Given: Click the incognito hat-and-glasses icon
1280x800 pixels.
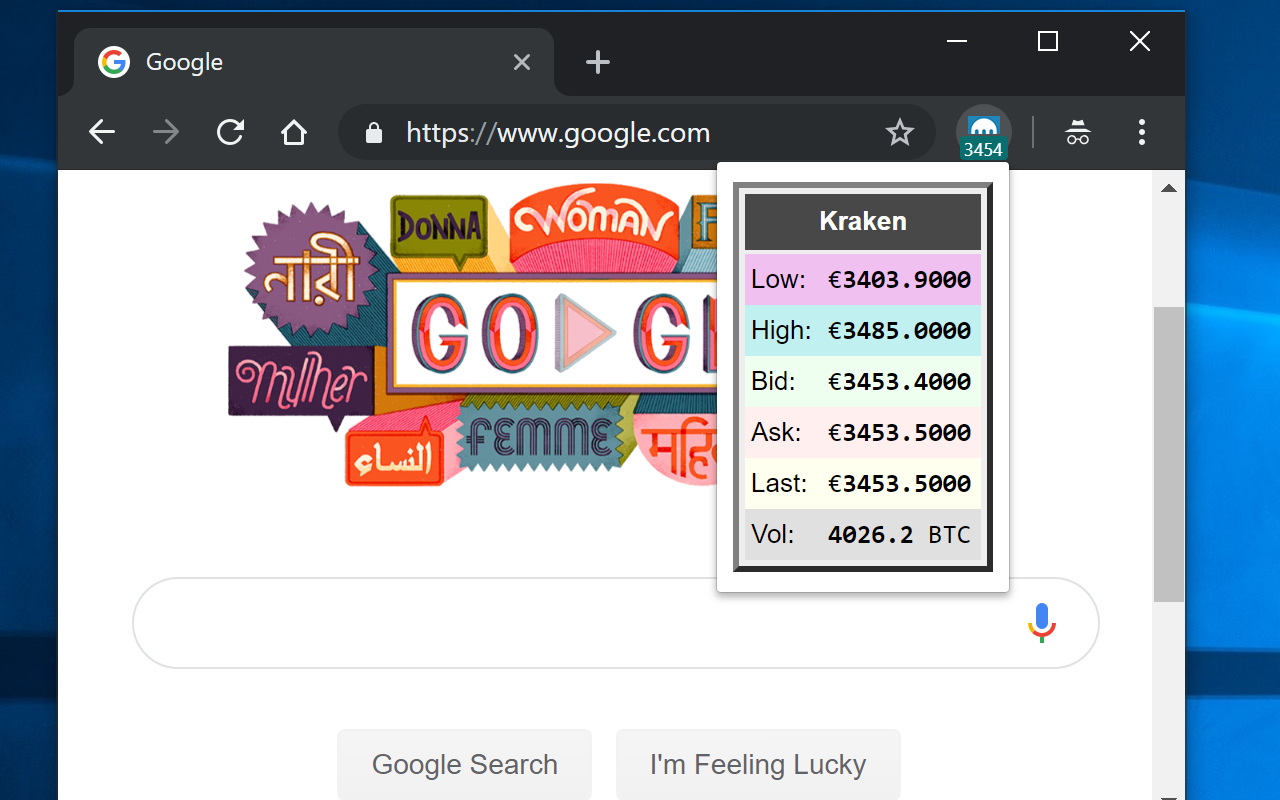Looking at the screenshot, I should click(1077, 132).
